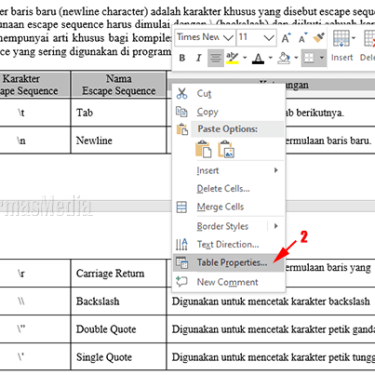Click the Nama Escape Sequence header cell

[x=119, y=85]
